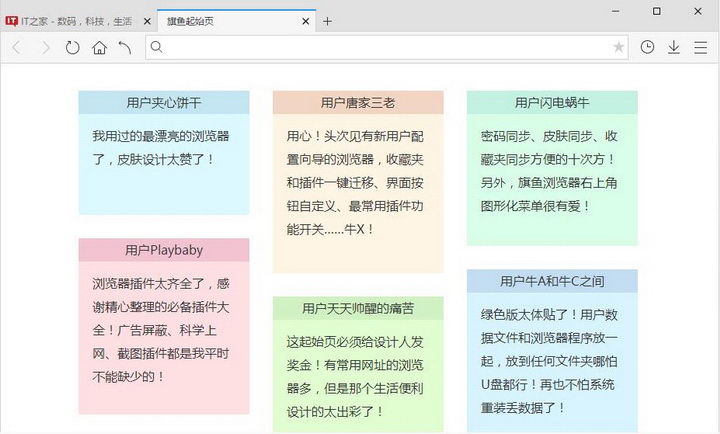Click text 重装丢数据了！
The image size is (720, 434).
tap(523, 408)
